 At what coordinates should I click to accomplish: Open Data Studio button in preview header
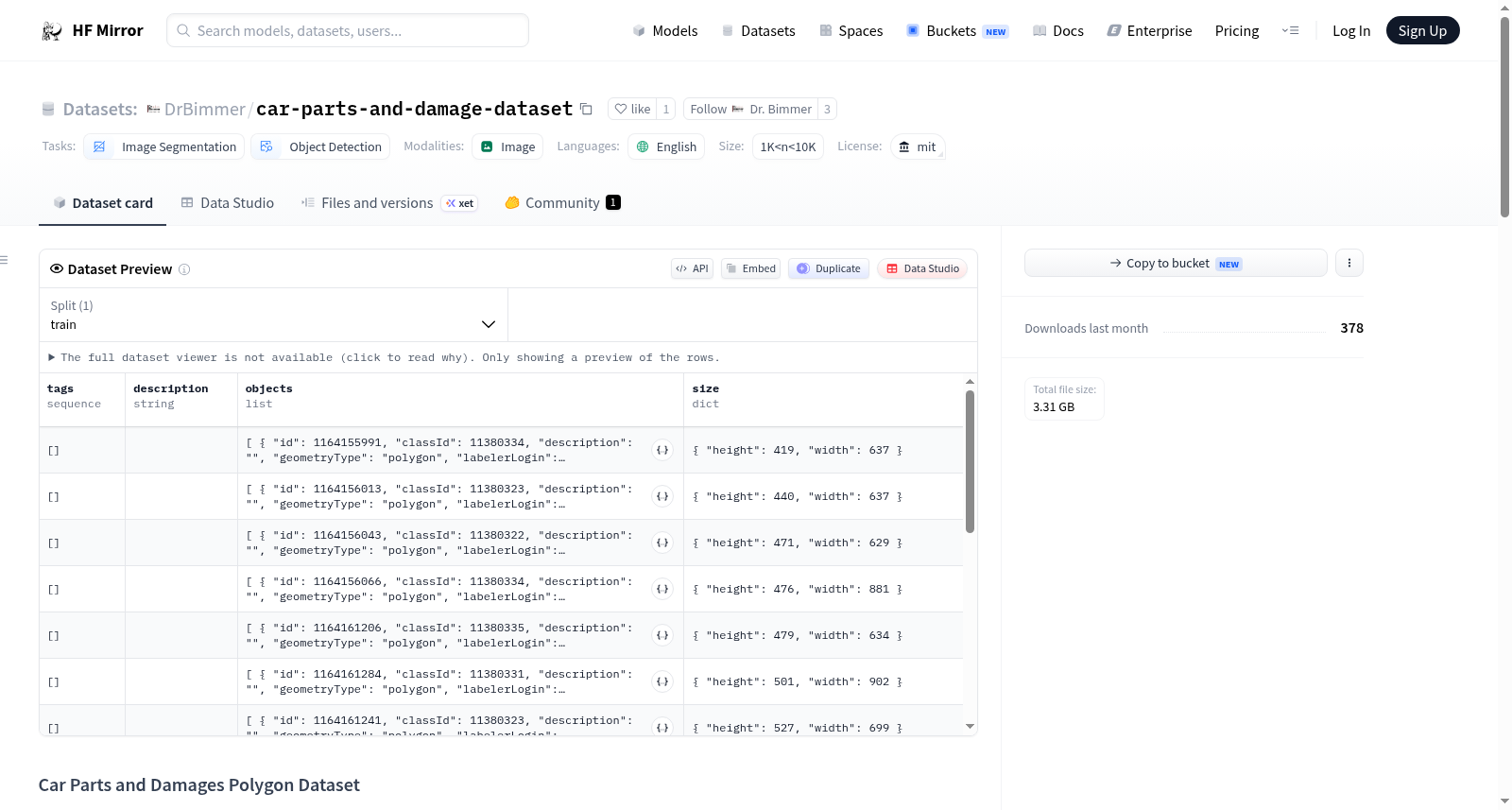922,268
